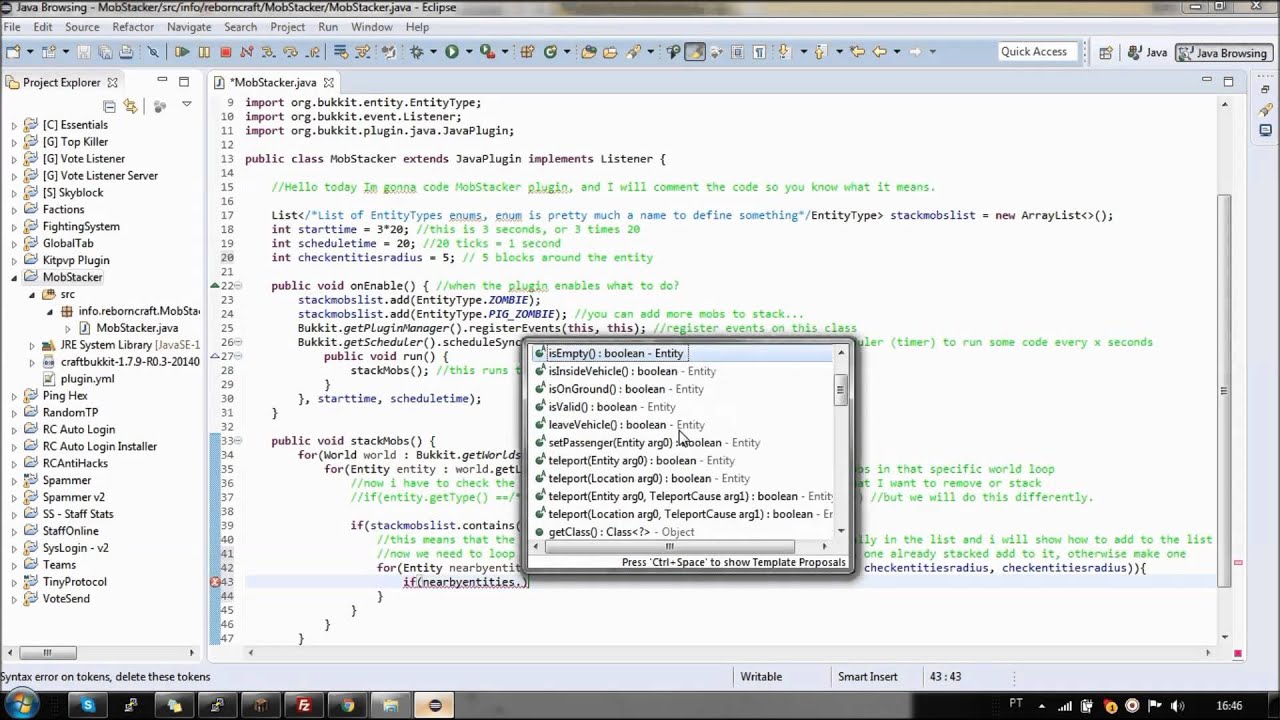The width and height of the screenshot is (1280, 720).
Task: Click the Suspend (pause) debug icon
Action: 204,52
